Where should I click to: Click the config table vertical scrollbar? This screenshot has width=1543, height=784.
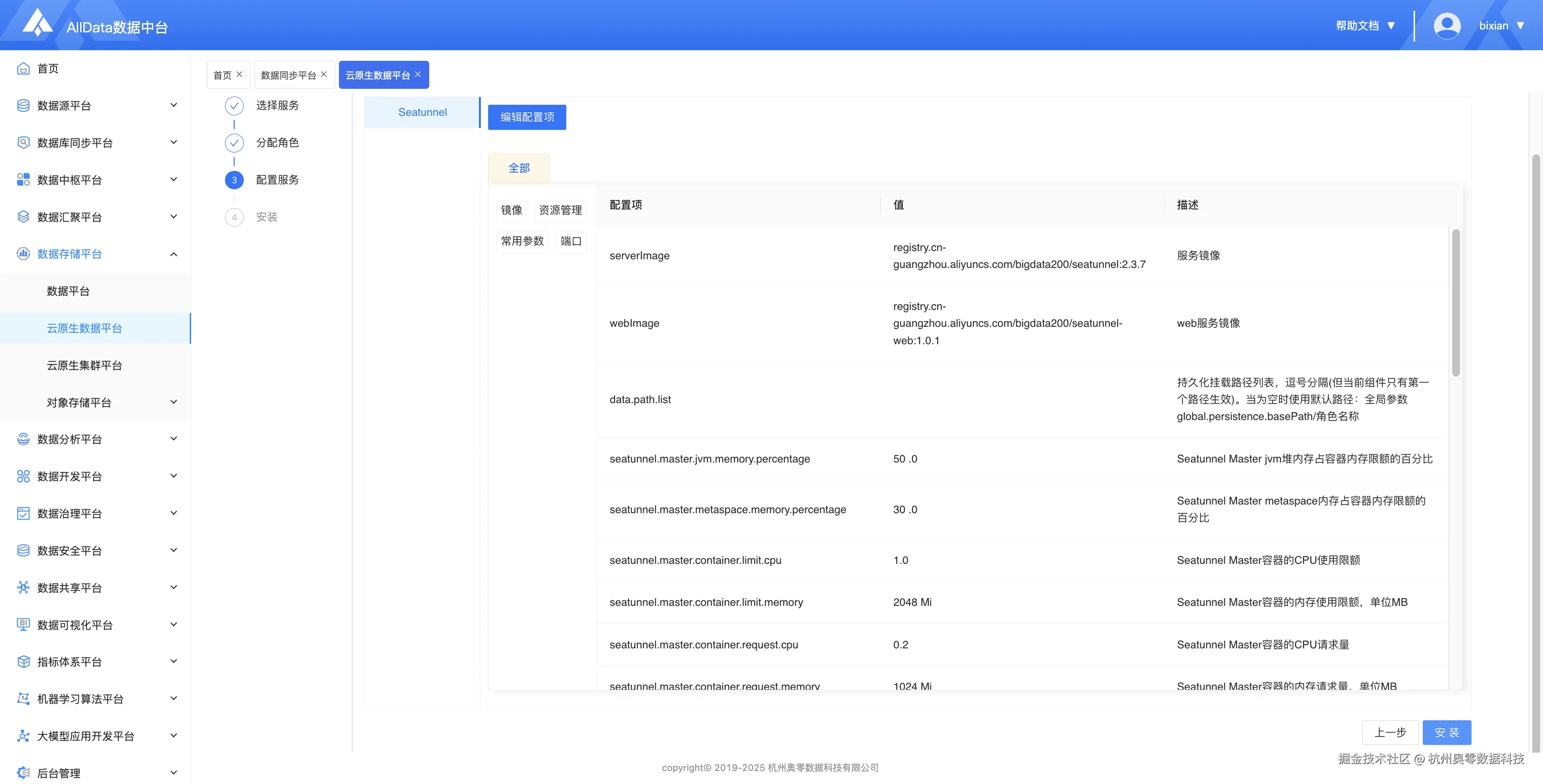coord(1456,303)
